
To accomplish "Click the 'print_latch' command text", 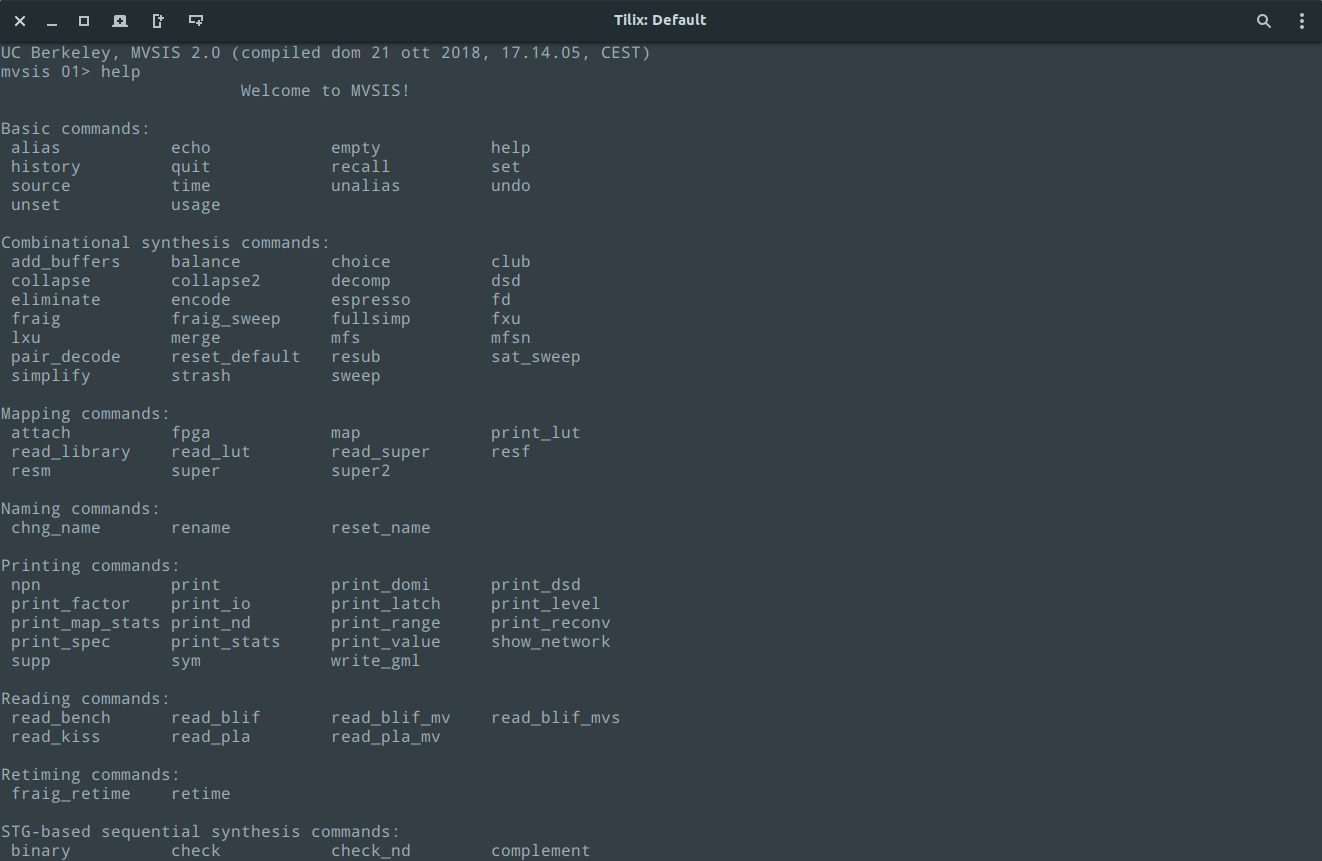I will tap(386, 604).
